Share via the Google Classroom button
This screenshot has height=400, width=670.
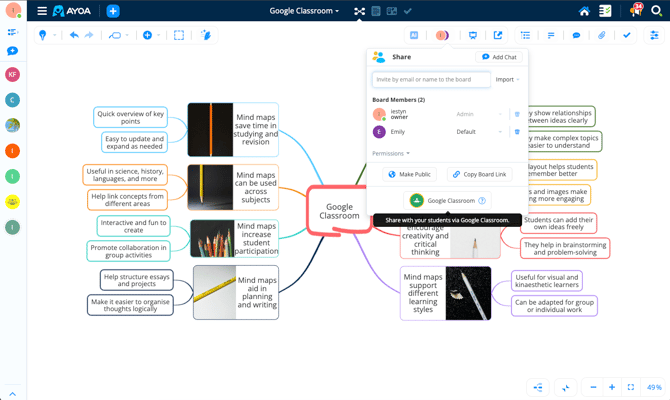(x=447, y=200)
